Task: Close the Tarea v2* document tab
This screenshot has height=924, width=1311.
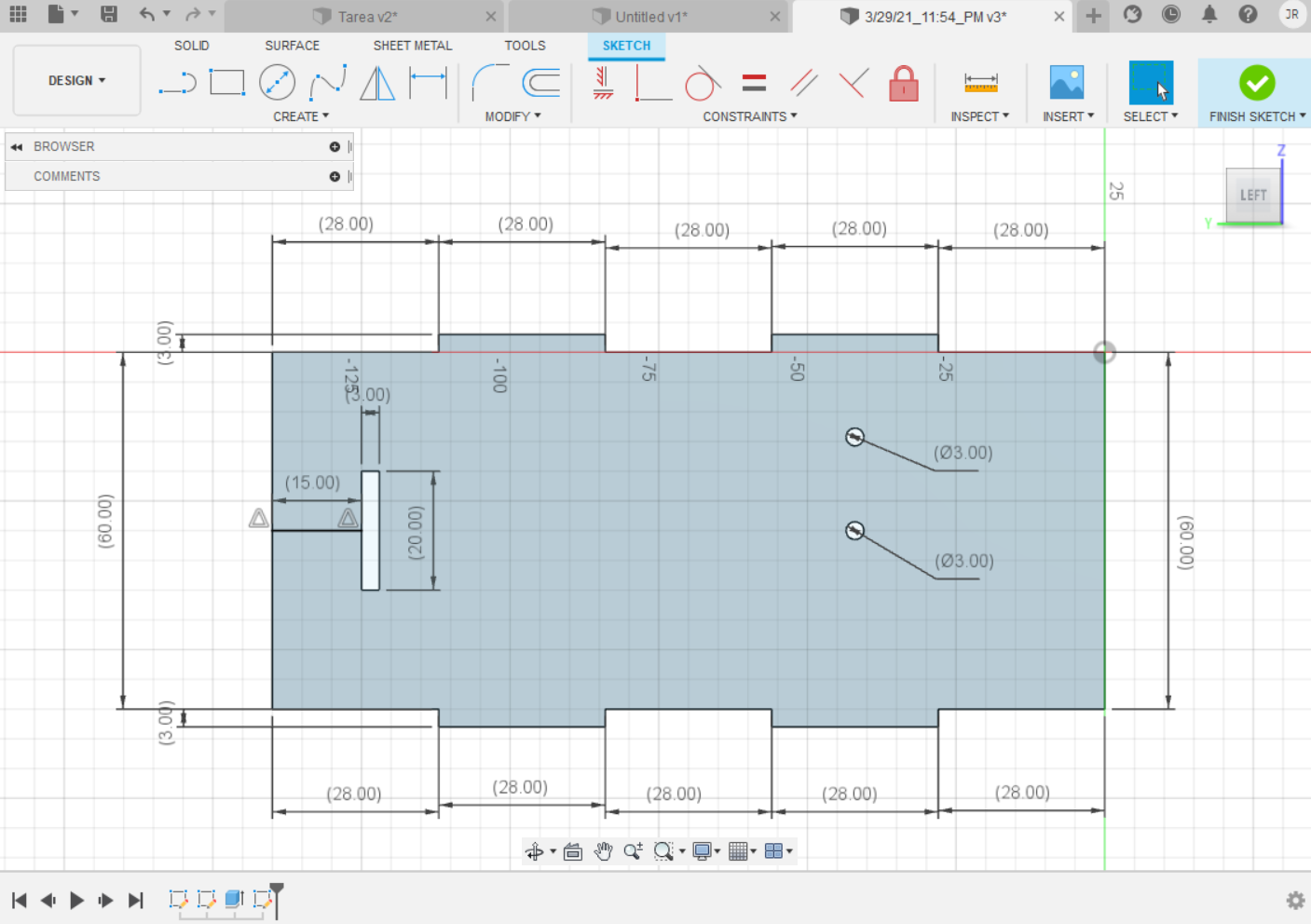Action: tap(491, 17)
